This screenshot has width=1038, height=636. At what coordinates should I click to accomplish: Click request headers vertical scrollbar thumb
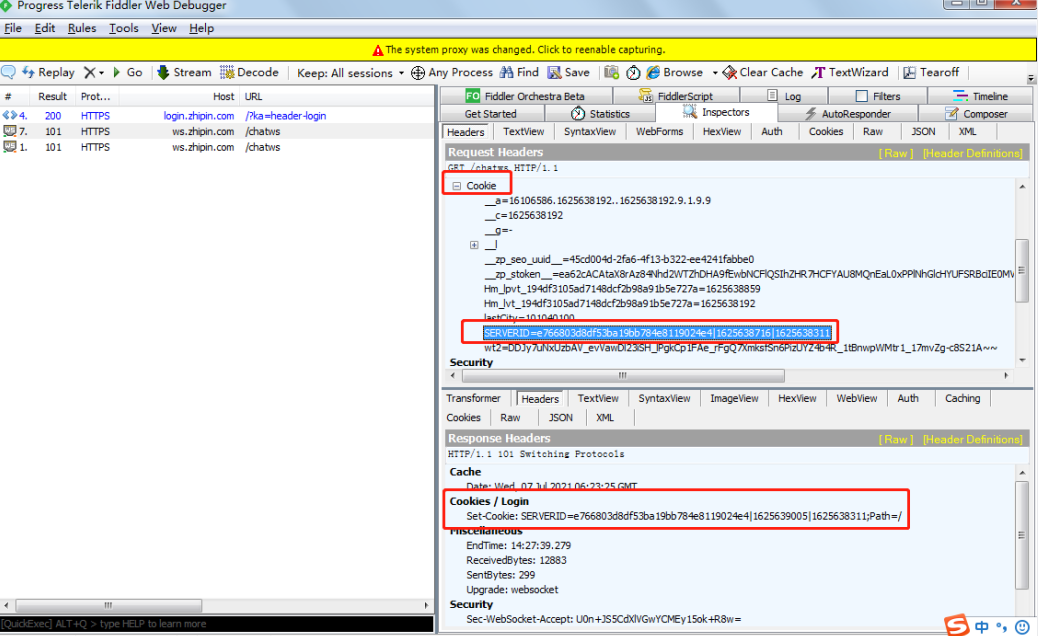[1022, 271]
